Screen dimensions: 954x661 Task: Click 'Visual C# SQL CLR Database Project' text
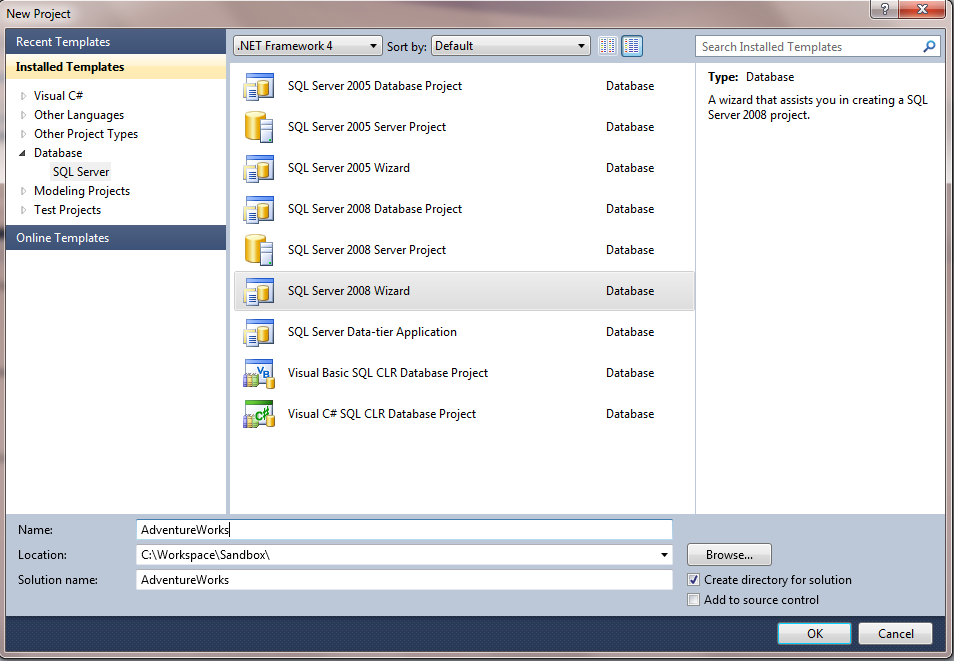click(381, 413)
